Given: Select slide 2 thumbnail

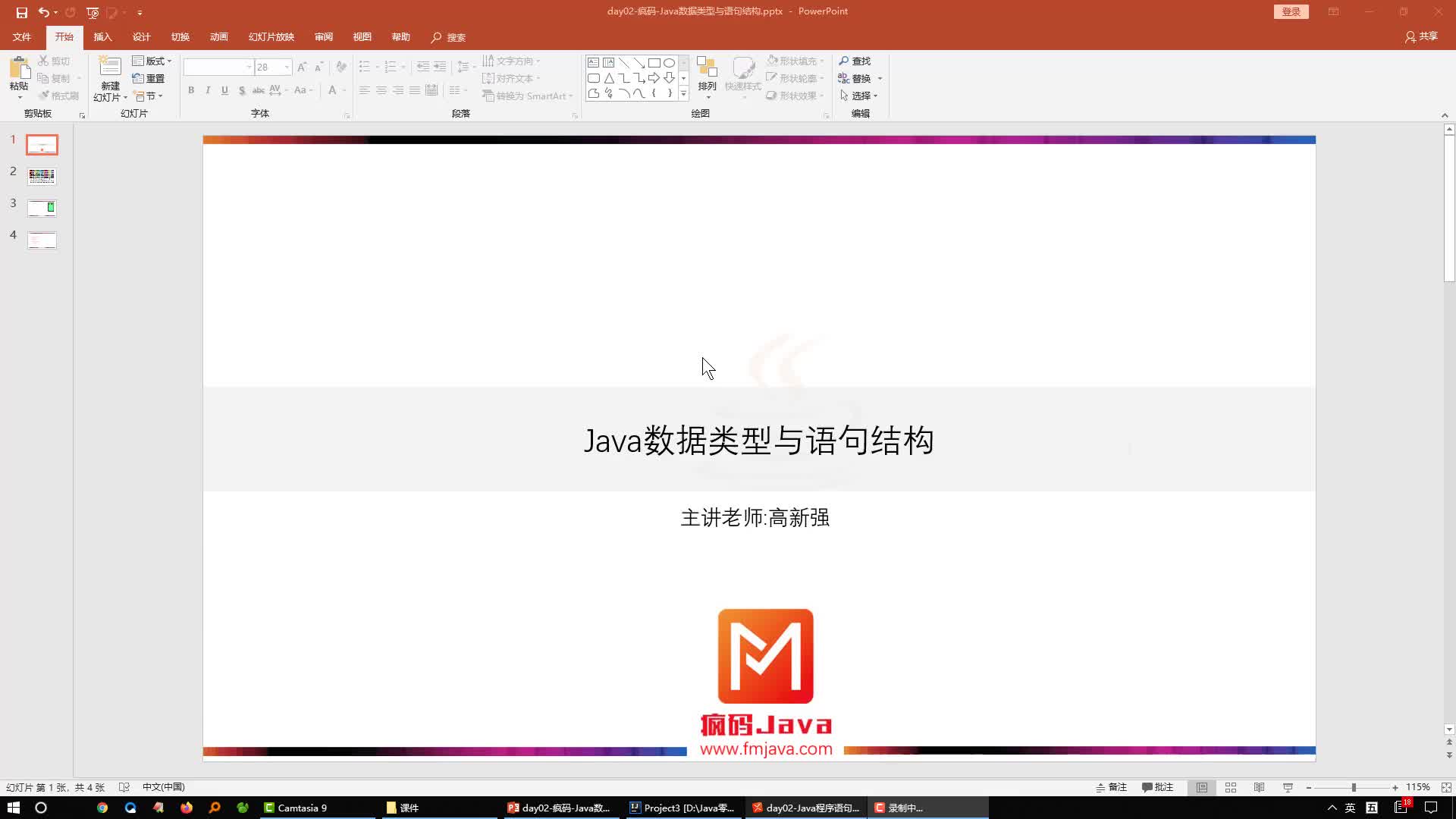Looking at the screenshot, I should 42,176.
